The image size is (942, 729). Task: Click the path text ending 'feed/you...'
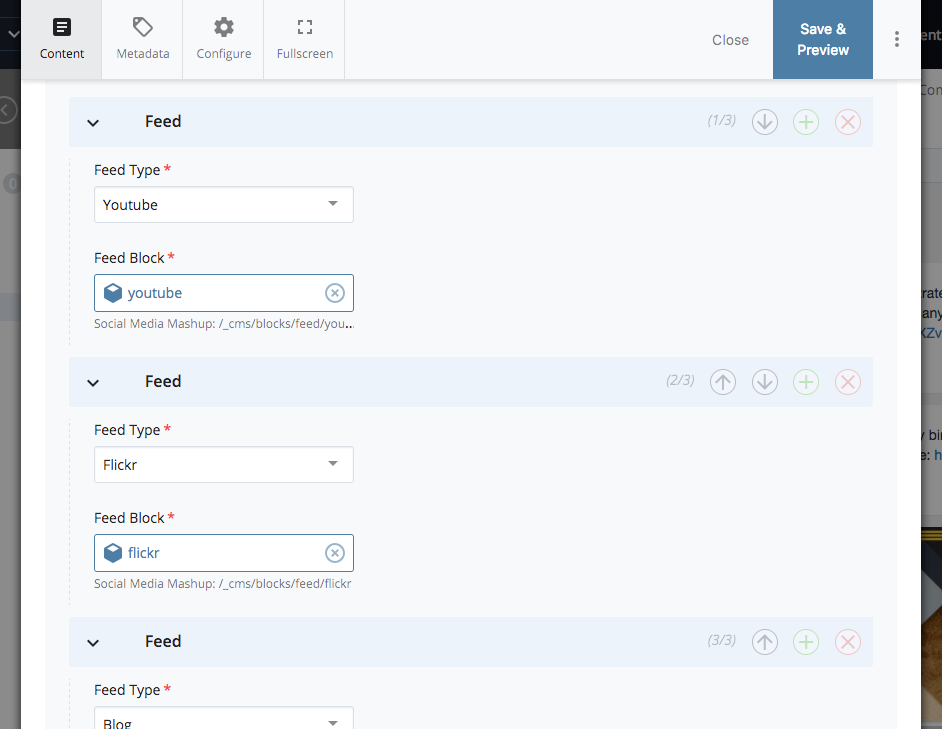coord(223,324)
